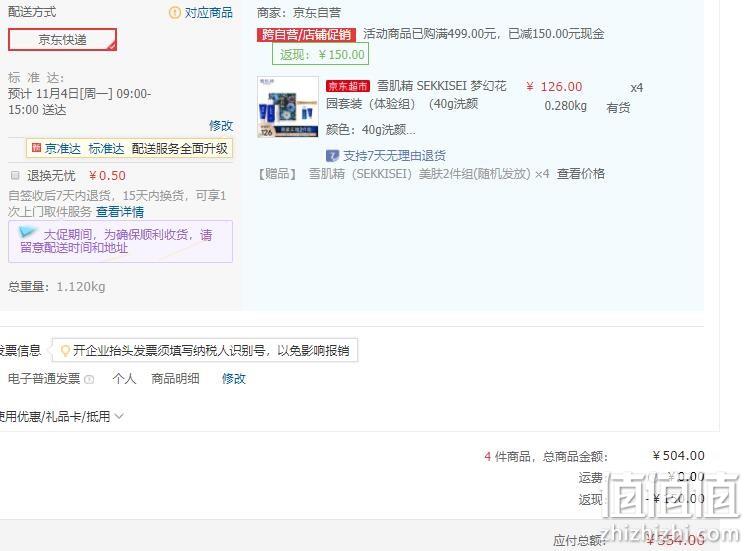The height and width of the screenshot is (551, 749).
Task: Open 查看详情 for return service
Action: pos(120,212)
